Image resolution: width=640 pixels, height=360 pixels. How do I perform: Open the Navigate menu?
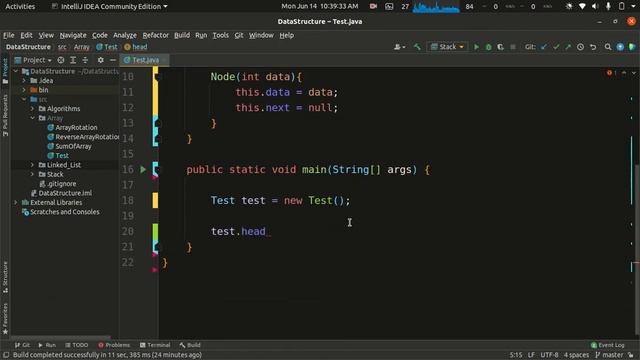73,35
